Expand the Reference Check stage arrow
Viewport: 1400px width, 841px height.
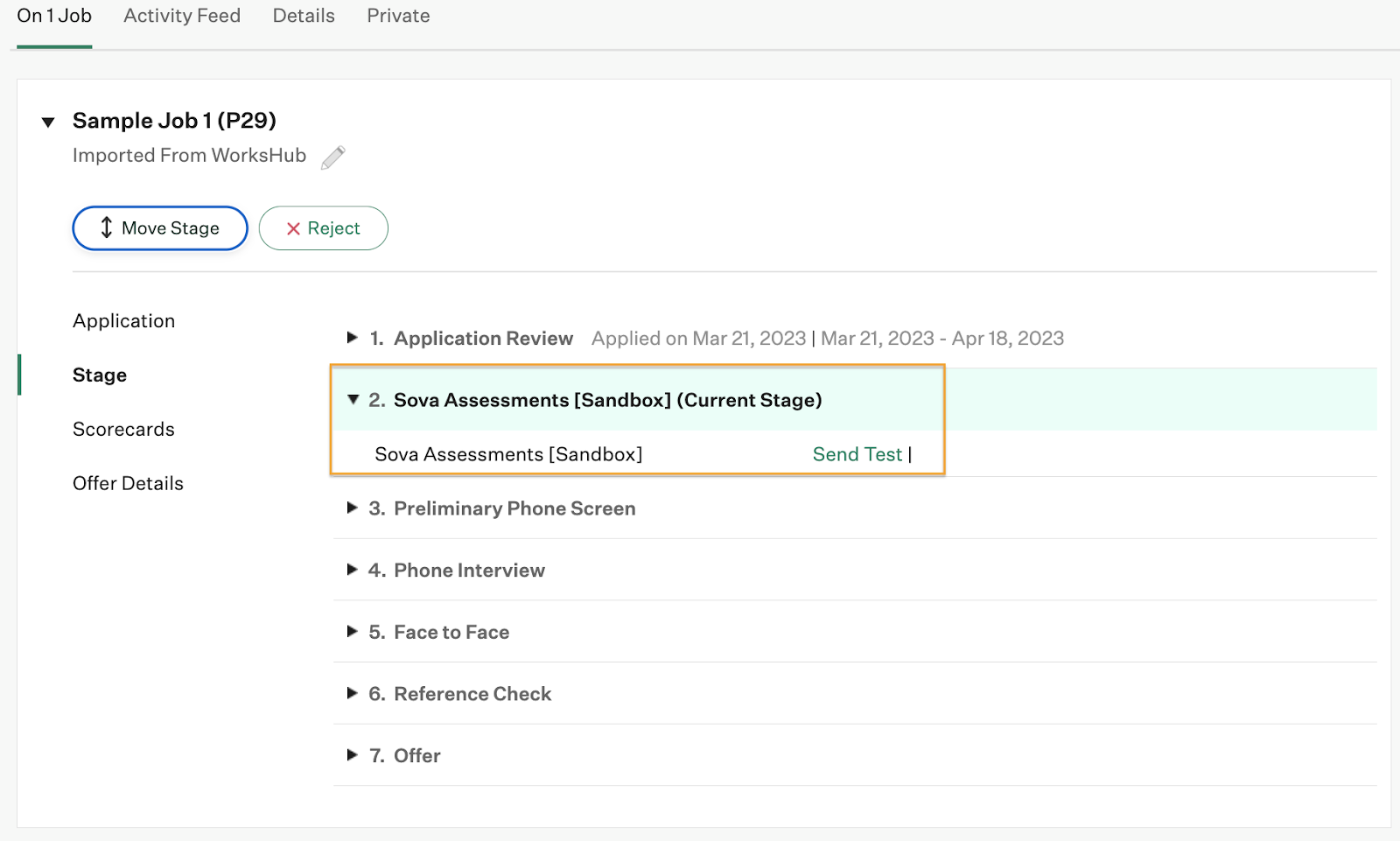click(x=353, y=694)
